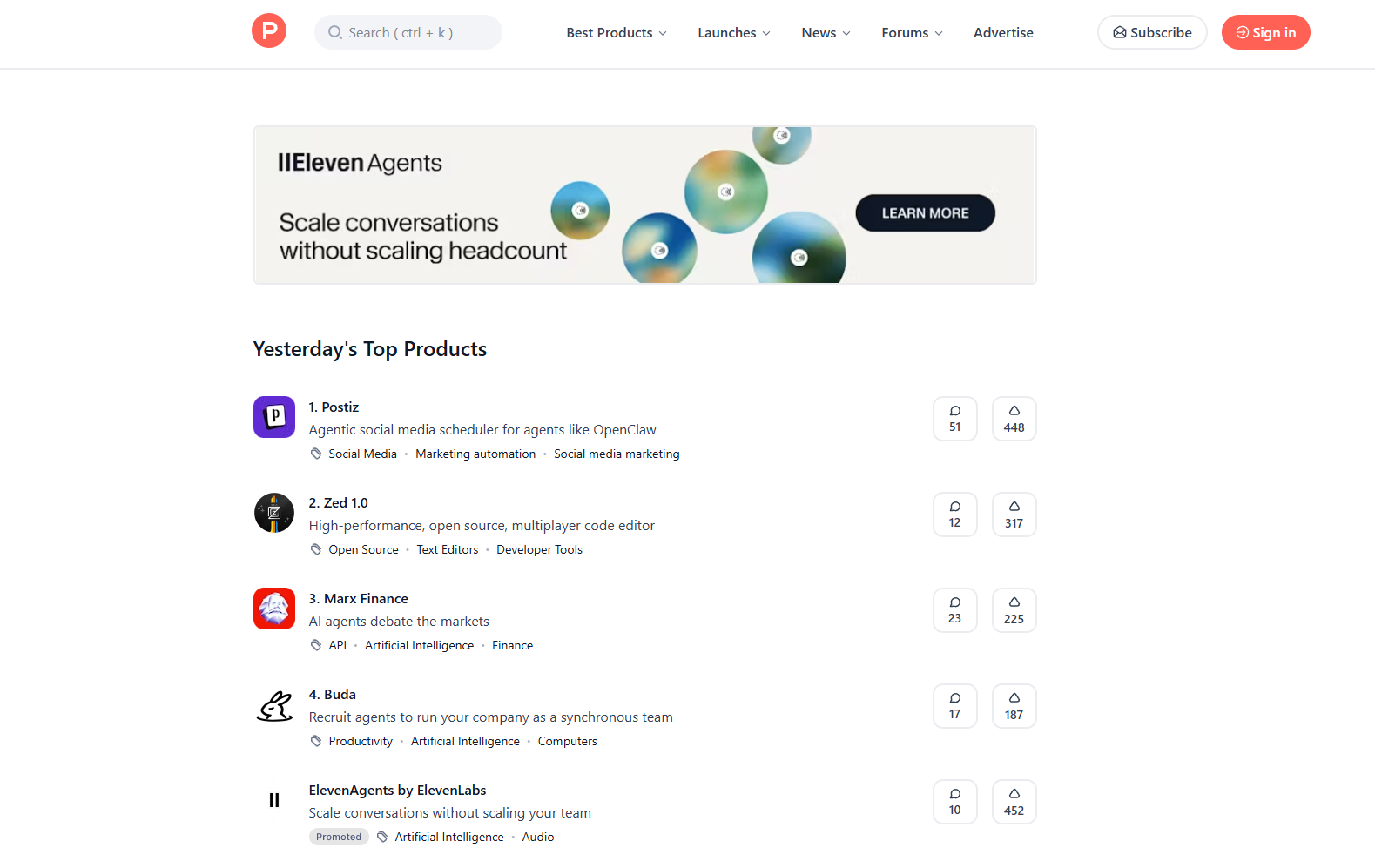1375x868 pixels.
Task: Open Marx Finance's Artificial Intelligence tag
Action: click(419, 645)
